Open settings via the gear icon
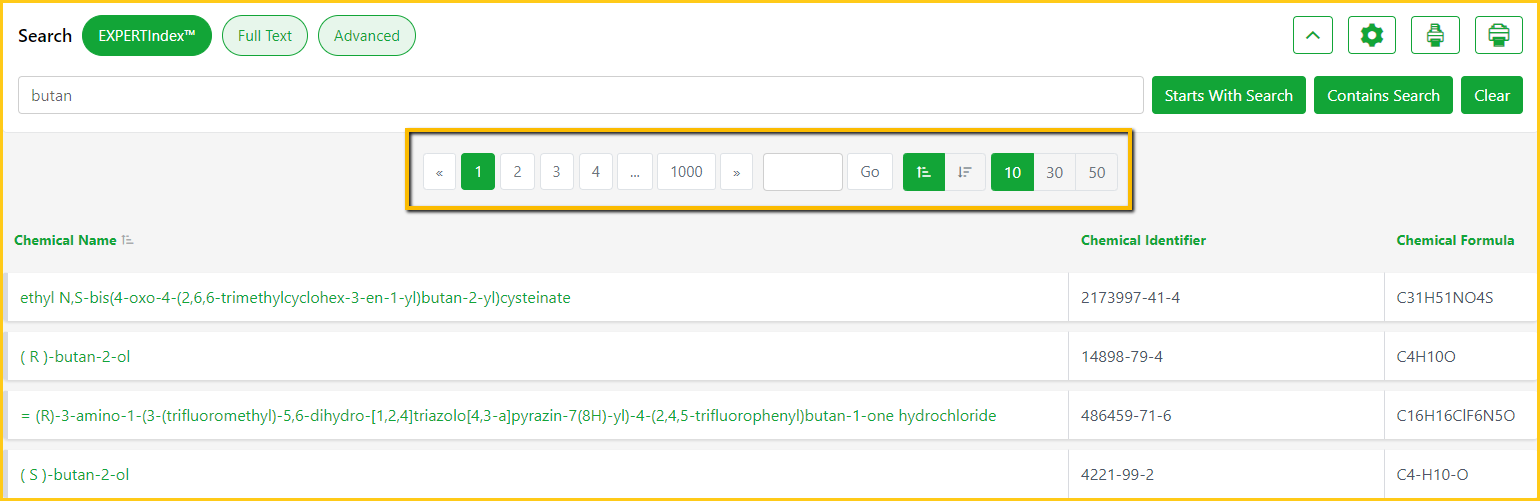Image resolution: width=1540 pixels, height=501 pixels. point(1372,36)
